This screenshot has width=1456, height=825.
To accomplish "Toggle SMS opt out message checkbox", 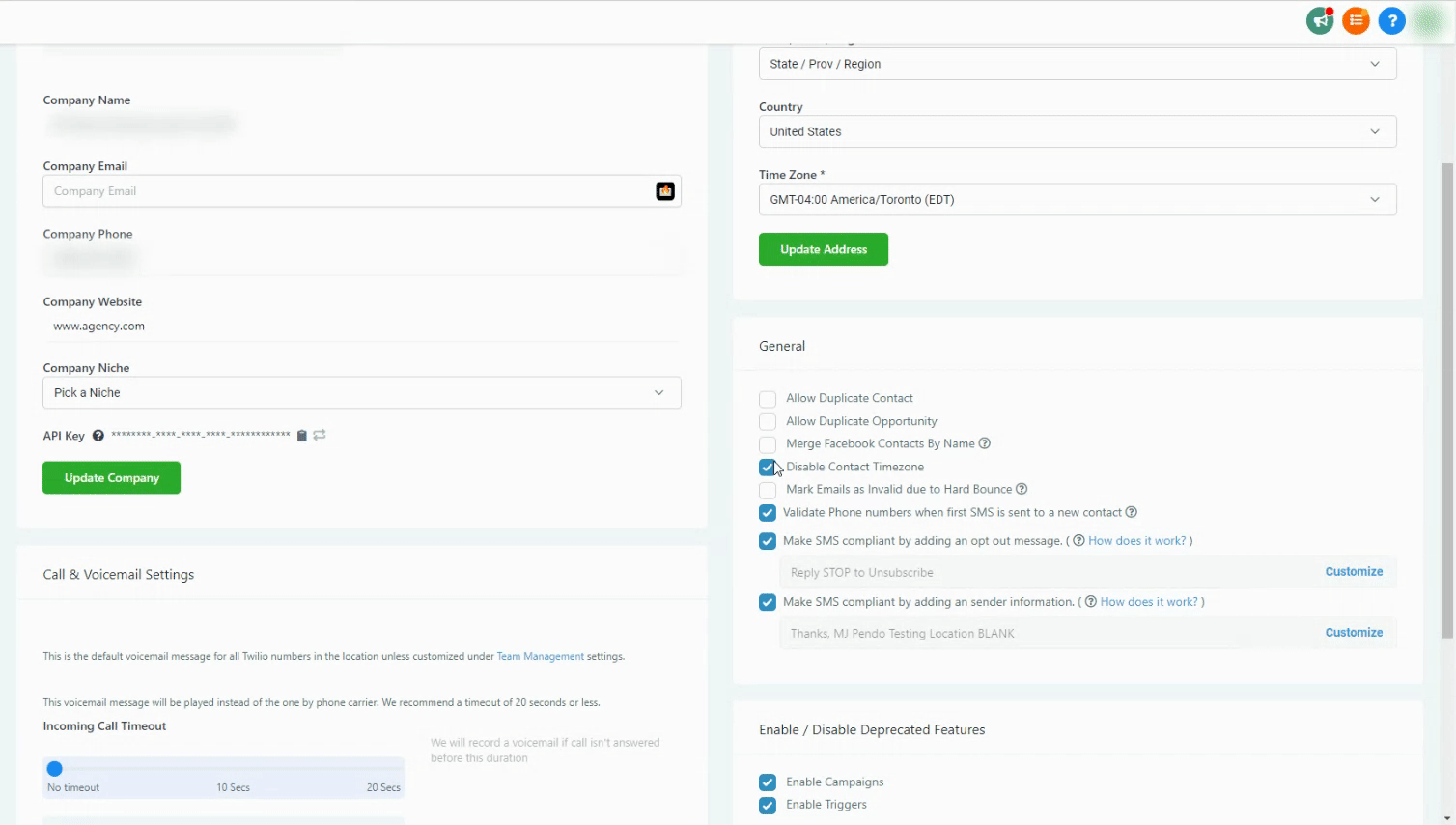I will (x=768, y=541).
